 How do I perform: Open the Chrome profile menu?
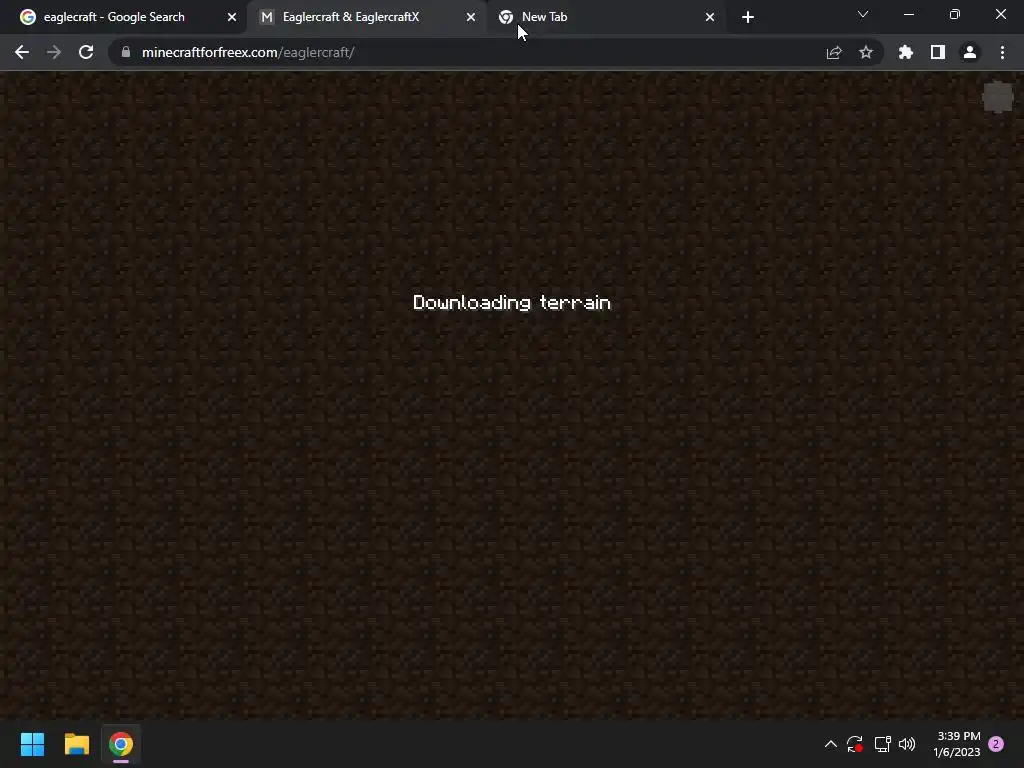tap(970, 52)
